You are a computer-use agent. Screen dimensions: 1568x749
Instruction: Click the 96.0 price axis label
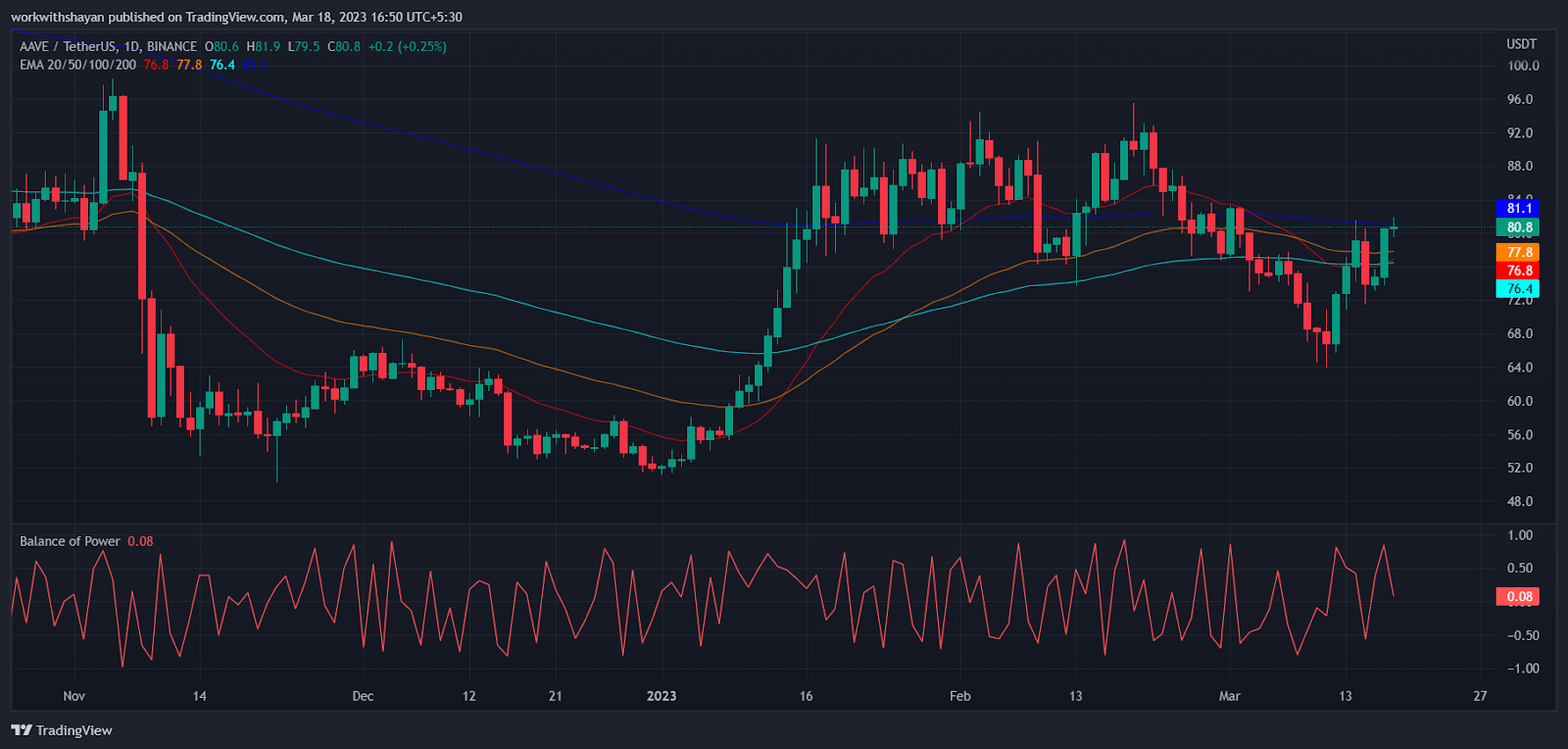point(1520,99)
